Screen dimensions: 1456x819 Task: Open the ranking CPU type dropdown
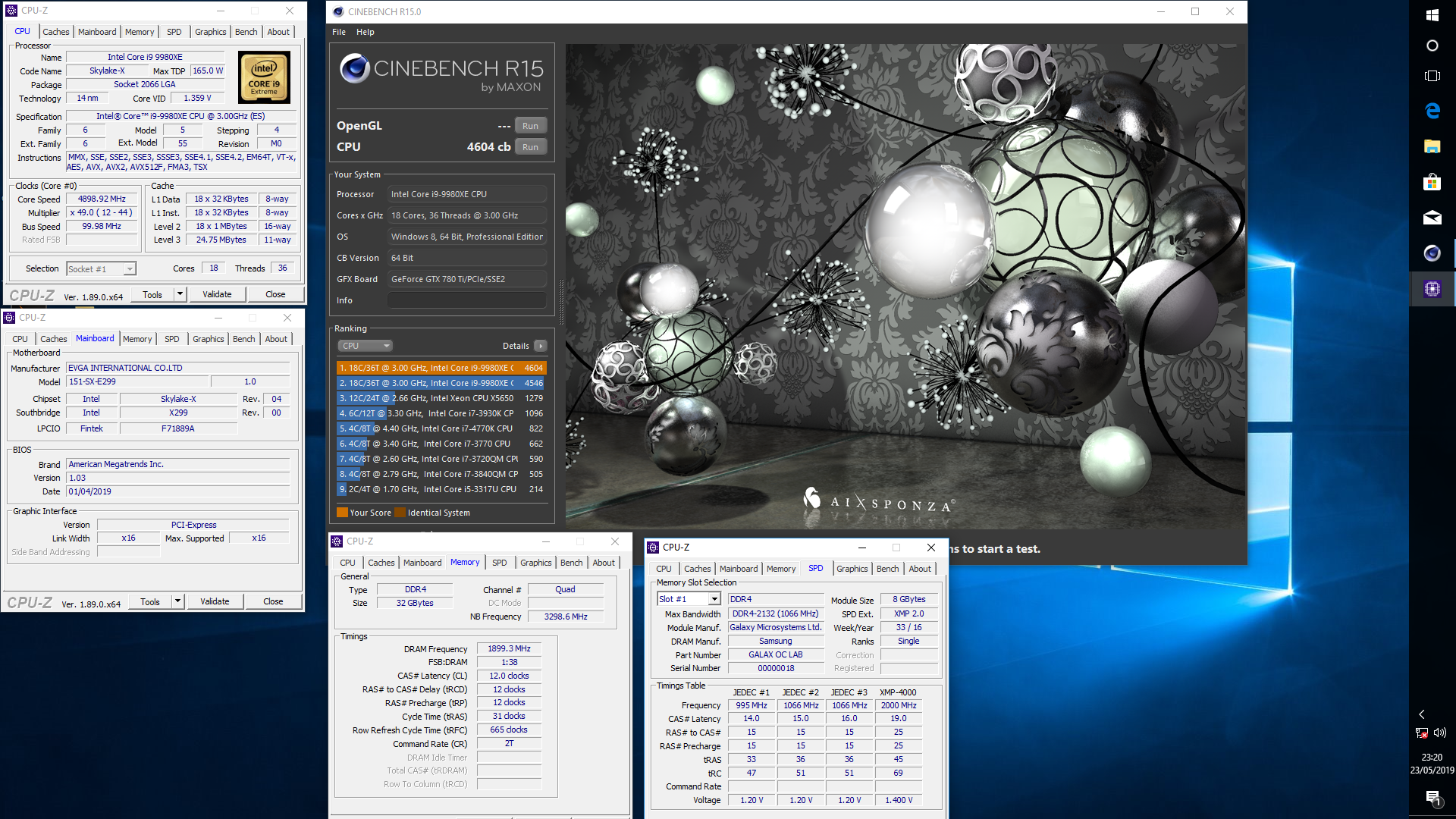[365, 346]
